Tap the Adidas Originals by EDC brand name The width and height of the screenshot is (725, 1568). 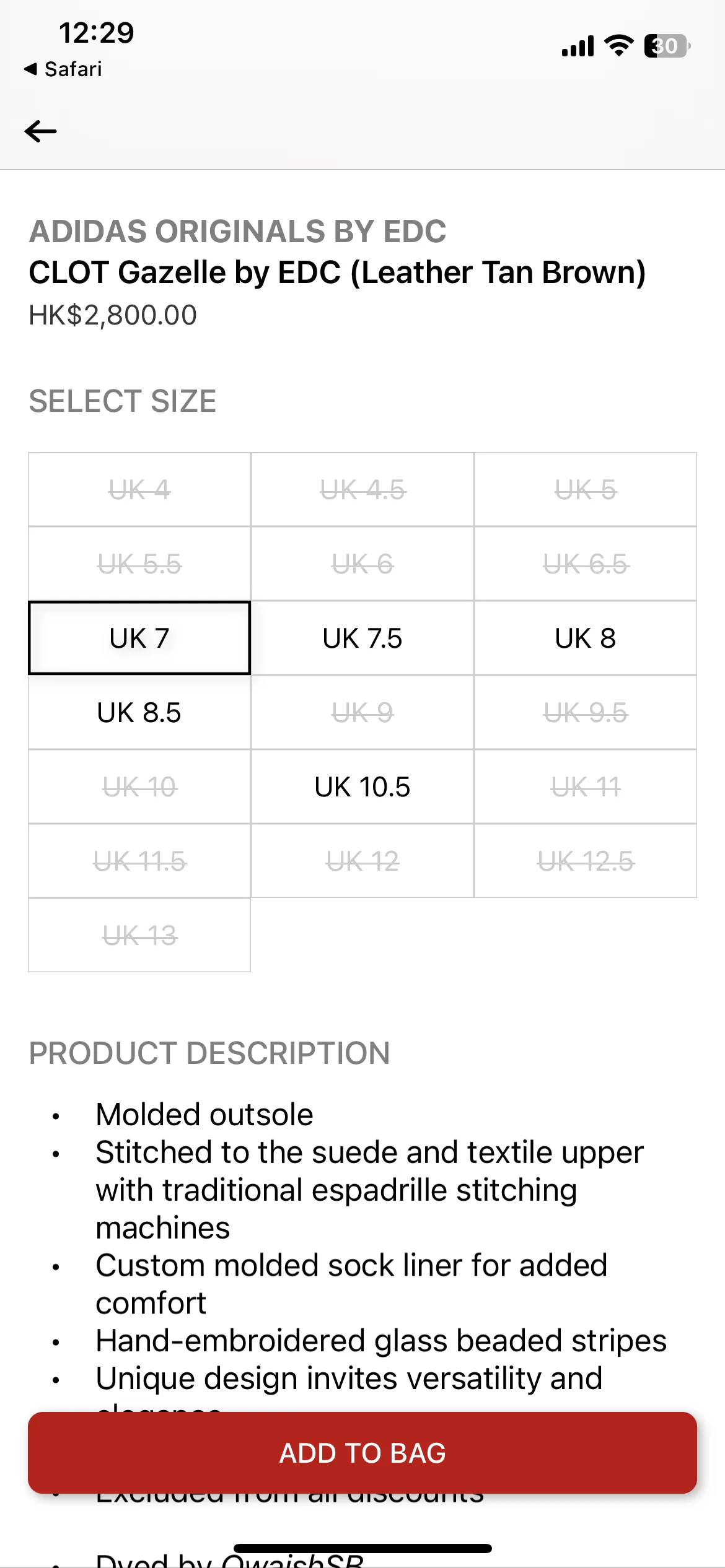click(x=238, y=232)
